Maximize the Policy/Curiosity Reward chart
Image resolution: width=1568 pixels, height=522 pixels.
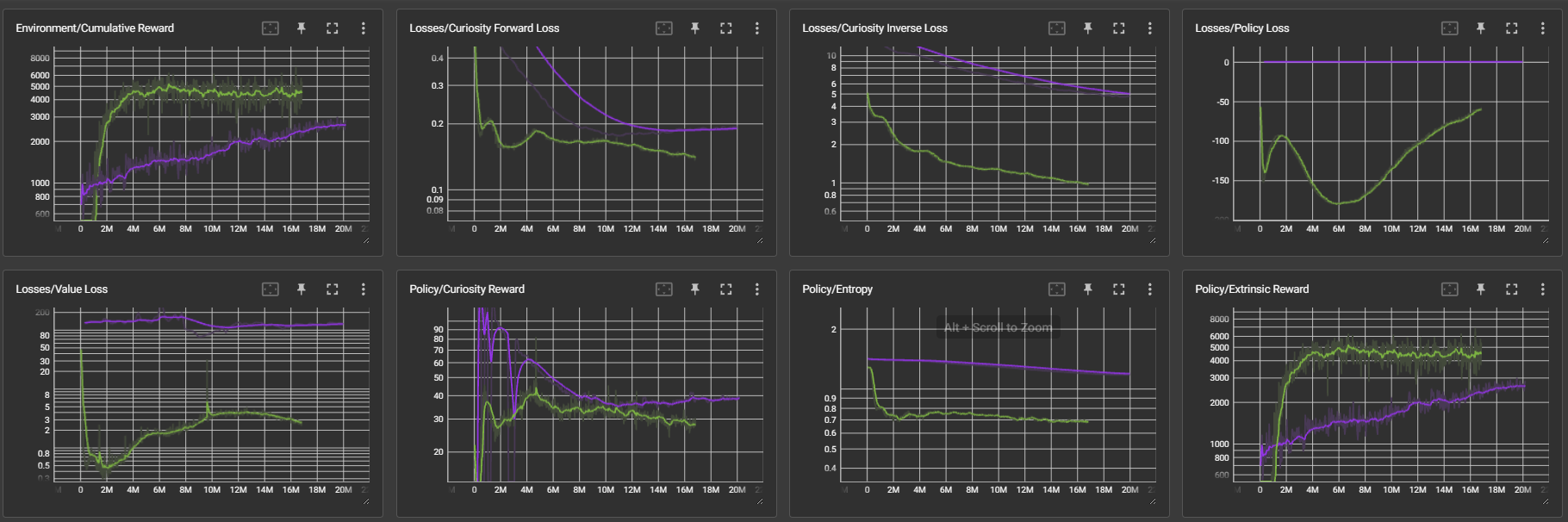click(x=726, y=289)
